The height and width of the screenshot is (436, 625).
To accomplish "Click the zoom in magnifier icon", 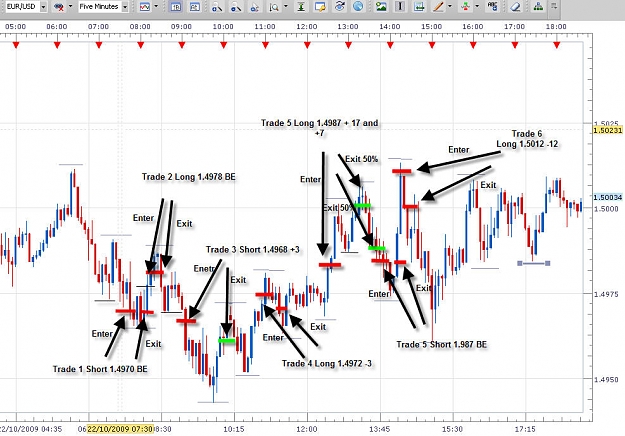I will tap(217, 7).
